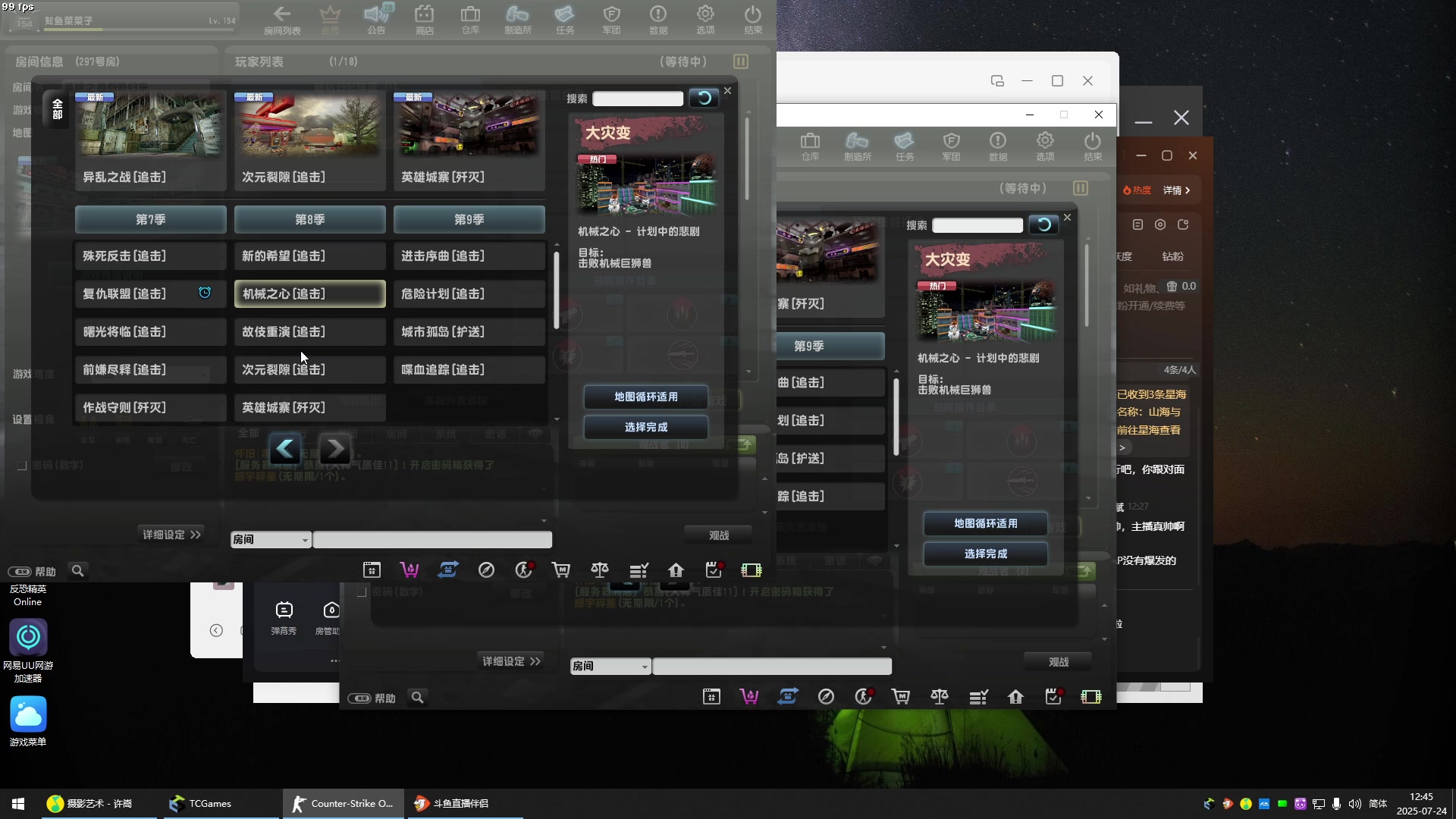The image size is (1456, 819).
Task: Go to next map page with right arrow
Action: click(x=334, y=449)
